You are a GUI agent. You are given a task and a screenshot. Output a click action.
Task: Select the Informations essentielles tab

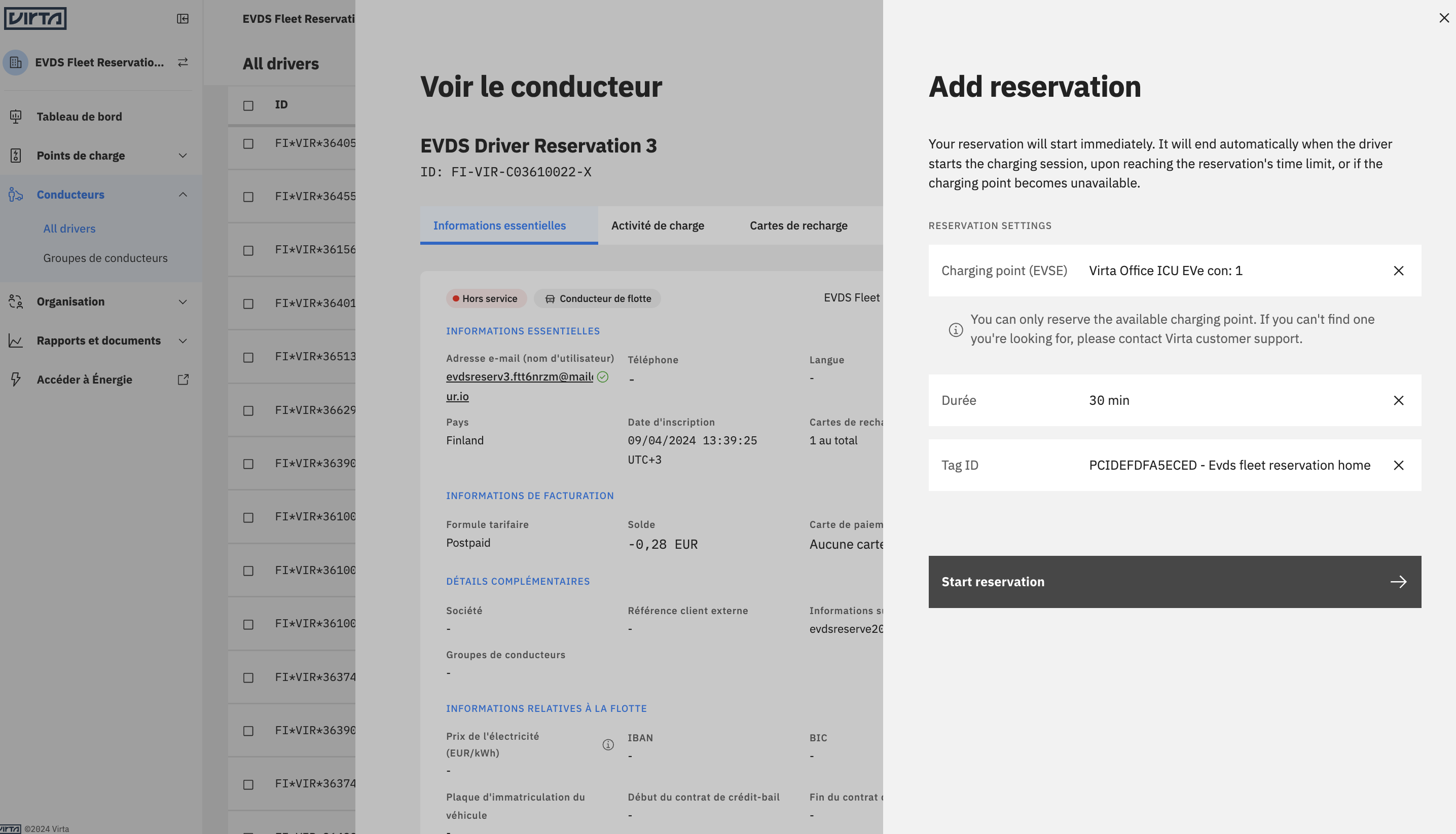pyautogui.click(x=509, y=225)
